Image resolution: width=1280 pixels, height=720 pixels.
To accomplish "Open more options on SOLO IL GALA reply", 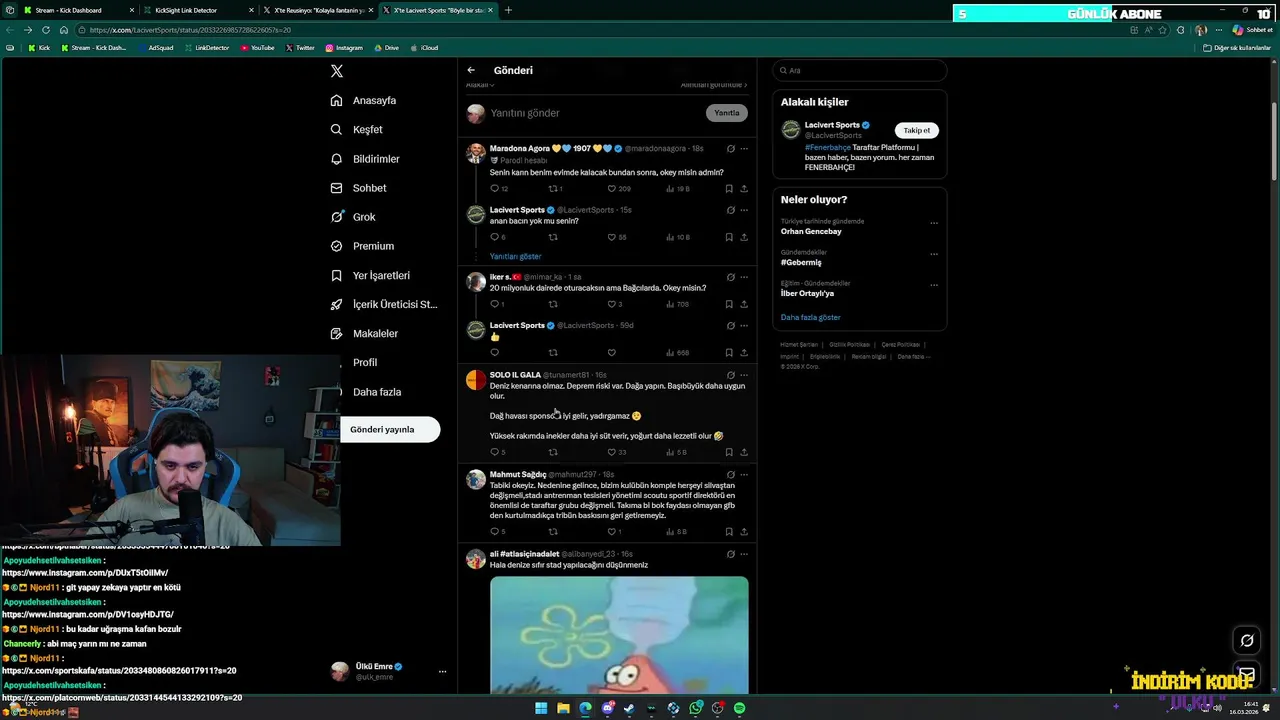I will (x=744, y=375).
